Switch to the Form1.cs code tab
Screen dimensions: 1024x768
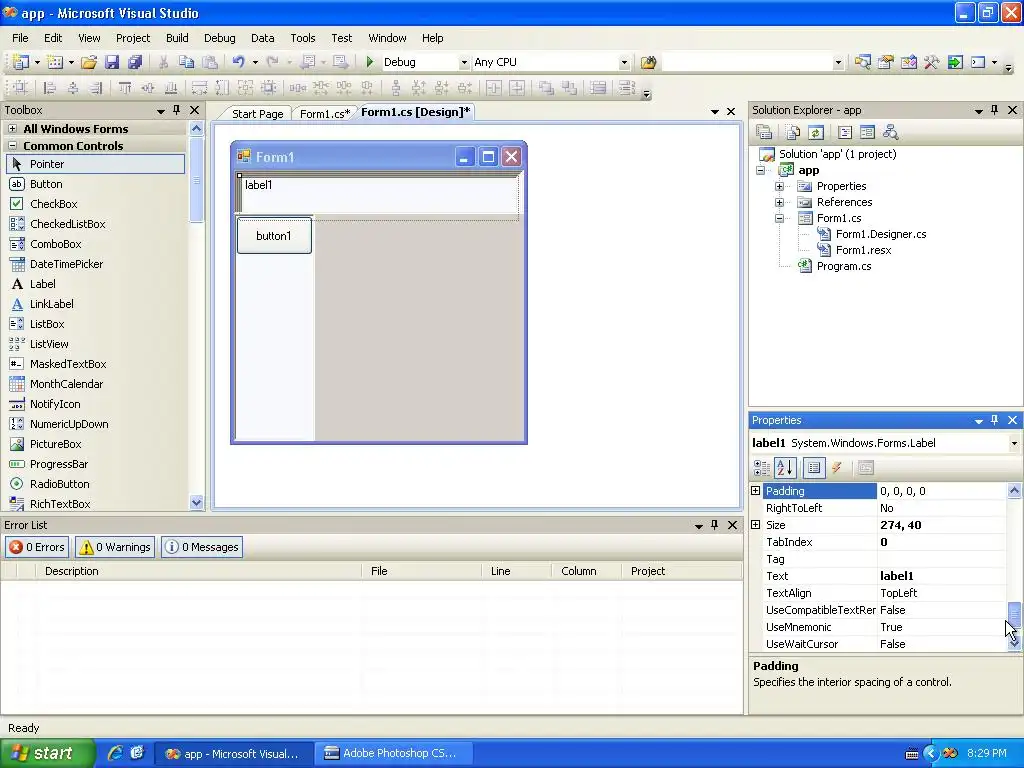pyautogui.click(x=325, y=114)
